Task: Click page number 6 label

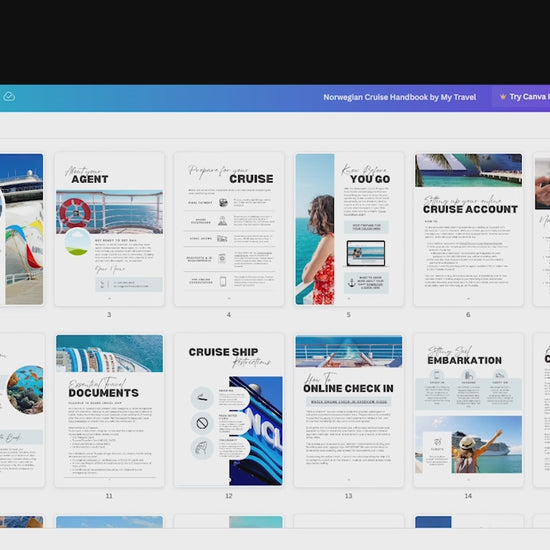Action: (468, 315)
